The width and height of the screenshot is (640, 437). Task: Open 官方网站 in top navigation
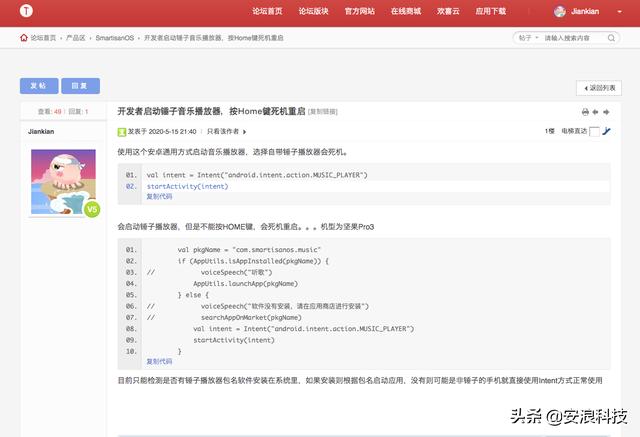point(360,11)
